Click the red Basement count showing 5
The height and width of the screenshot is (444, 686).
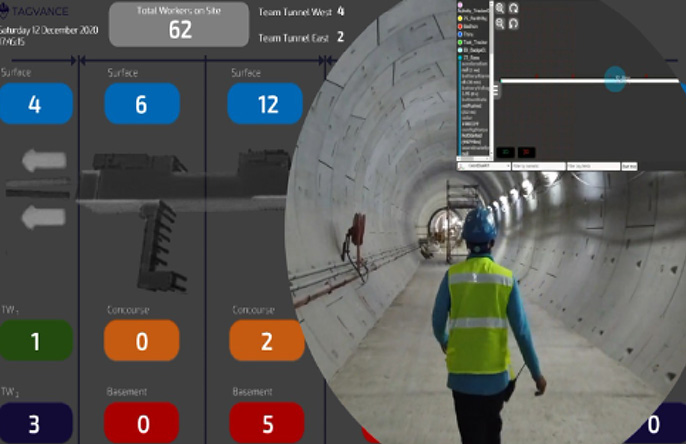pos(265,423)
